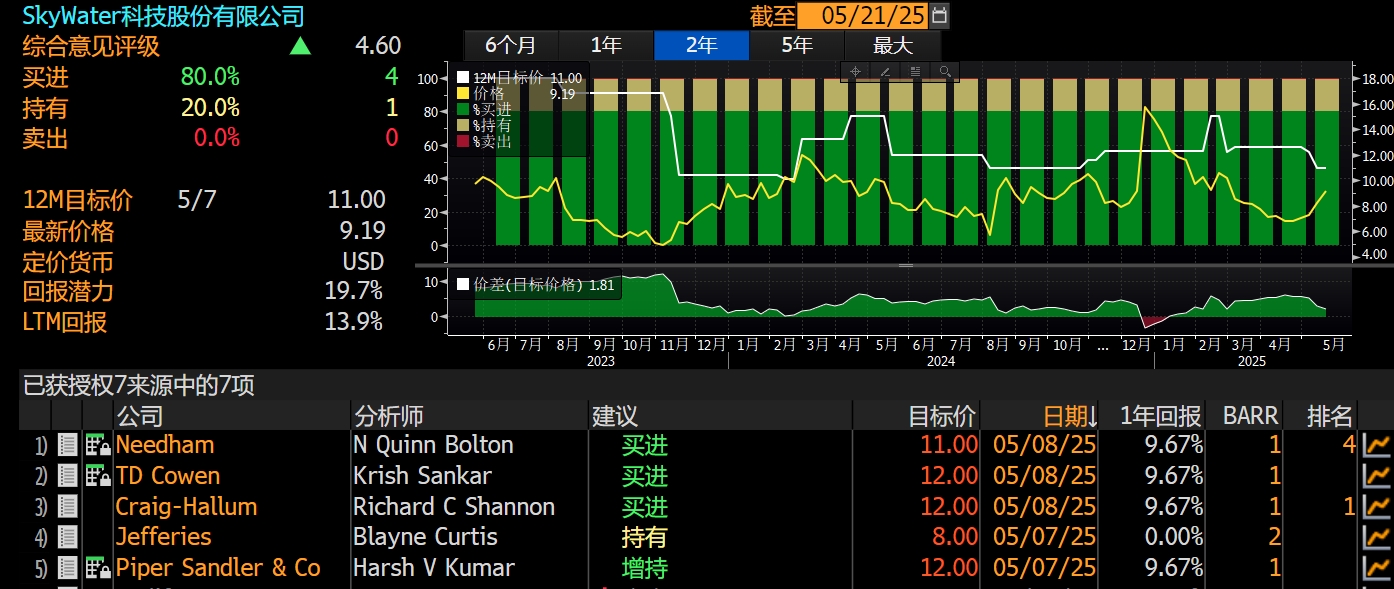
Task: Click the sort arrow on the 日期 column
Action: pos(1093,416)
